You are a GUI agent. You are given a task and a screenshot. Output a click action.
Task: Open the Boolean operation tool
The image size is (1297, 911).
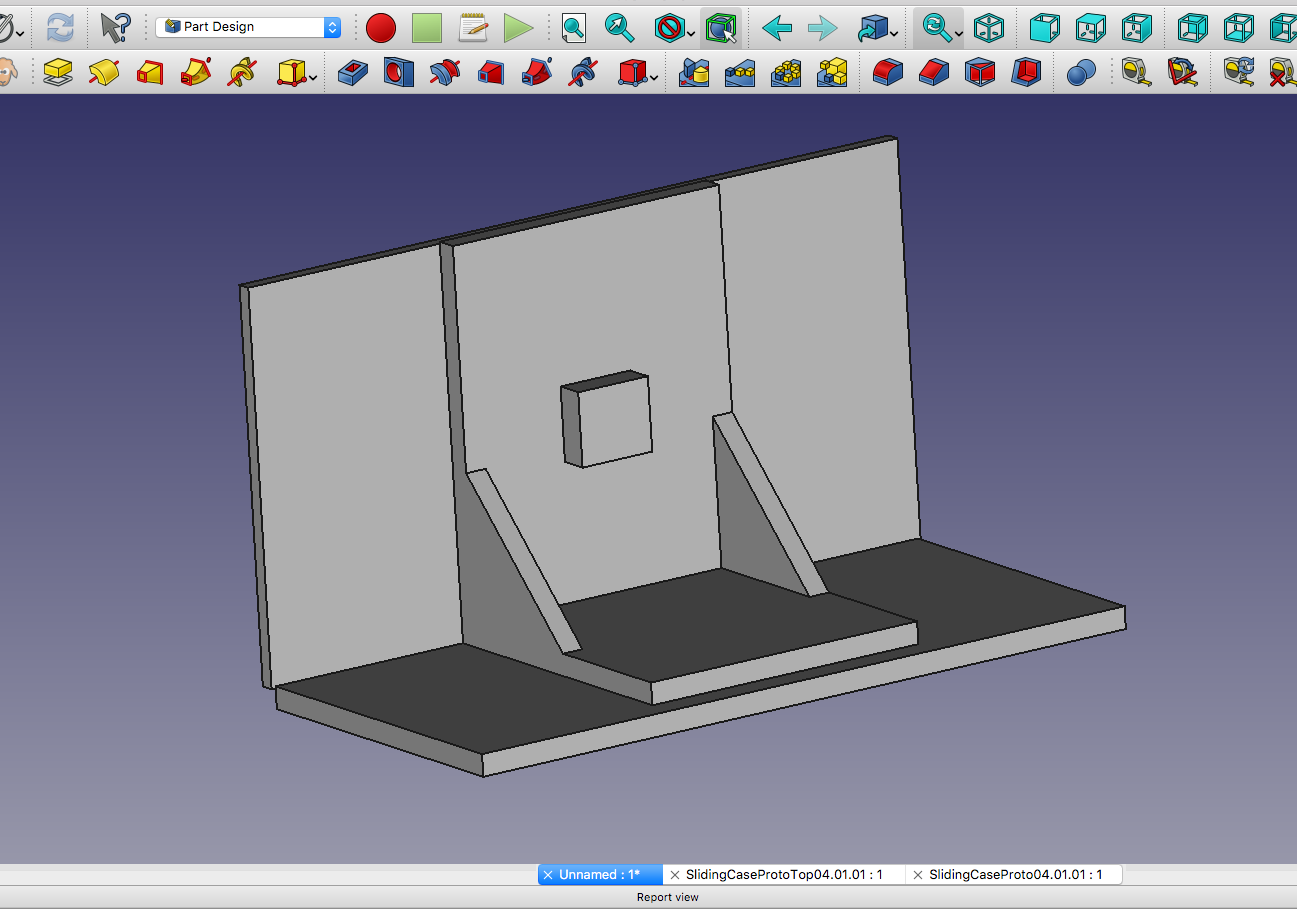click(1080, 72)
